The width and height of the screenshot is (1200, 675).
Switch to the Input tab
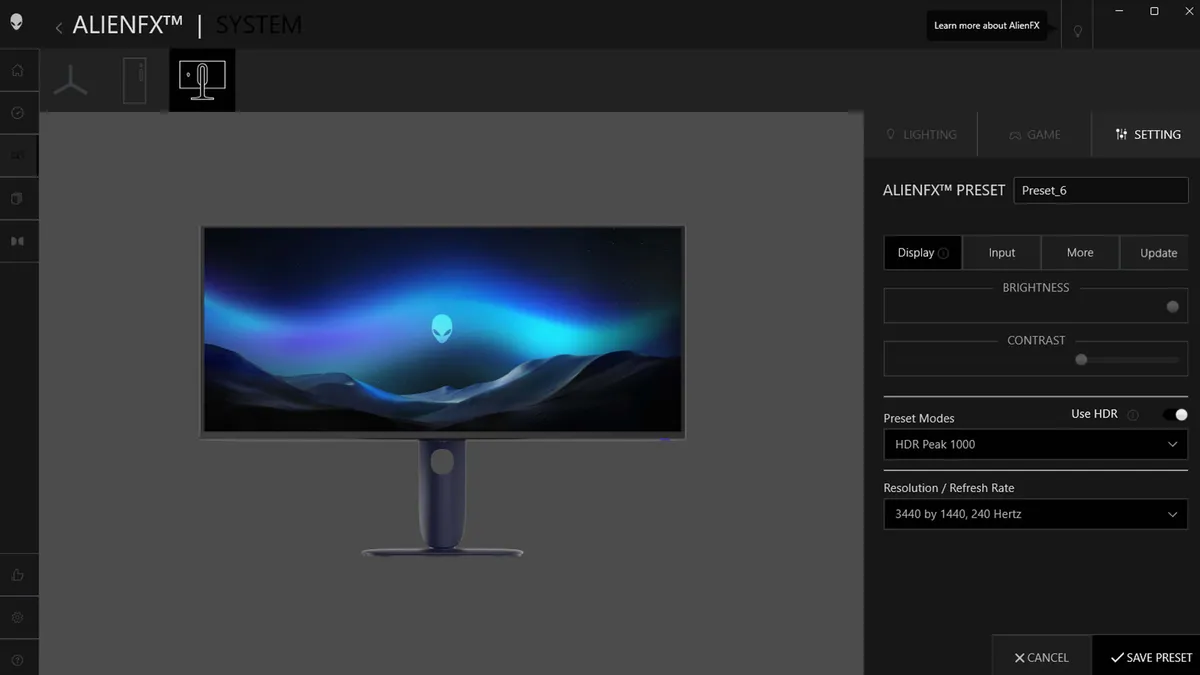[x=1001, y=252]
